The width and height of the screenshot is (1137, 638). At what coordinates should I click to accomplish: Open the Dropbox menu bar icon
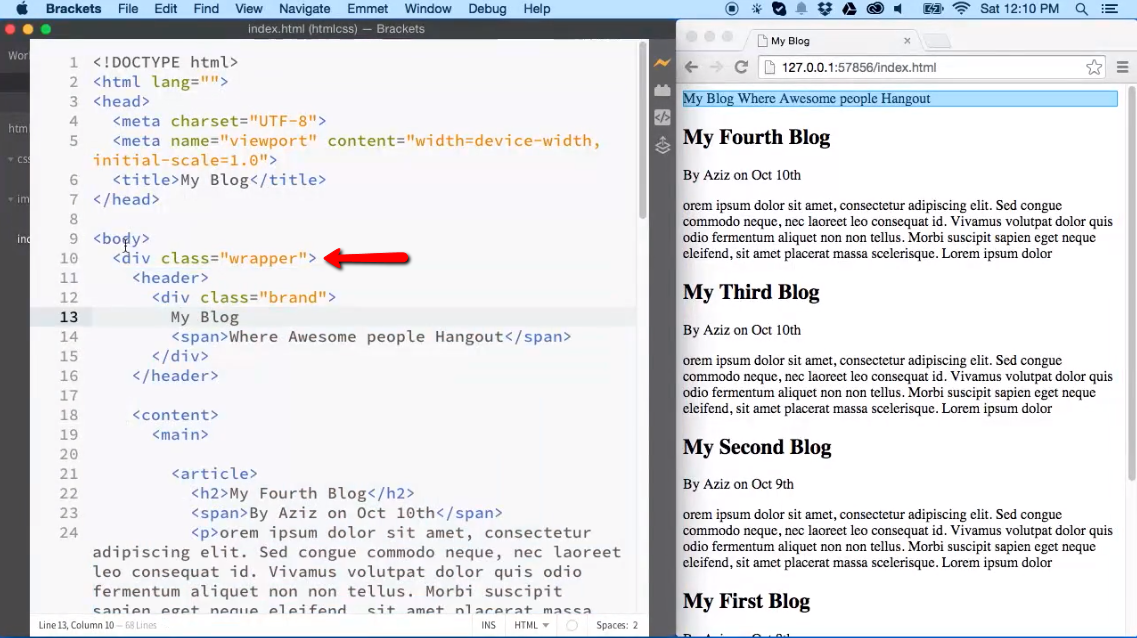824,8
